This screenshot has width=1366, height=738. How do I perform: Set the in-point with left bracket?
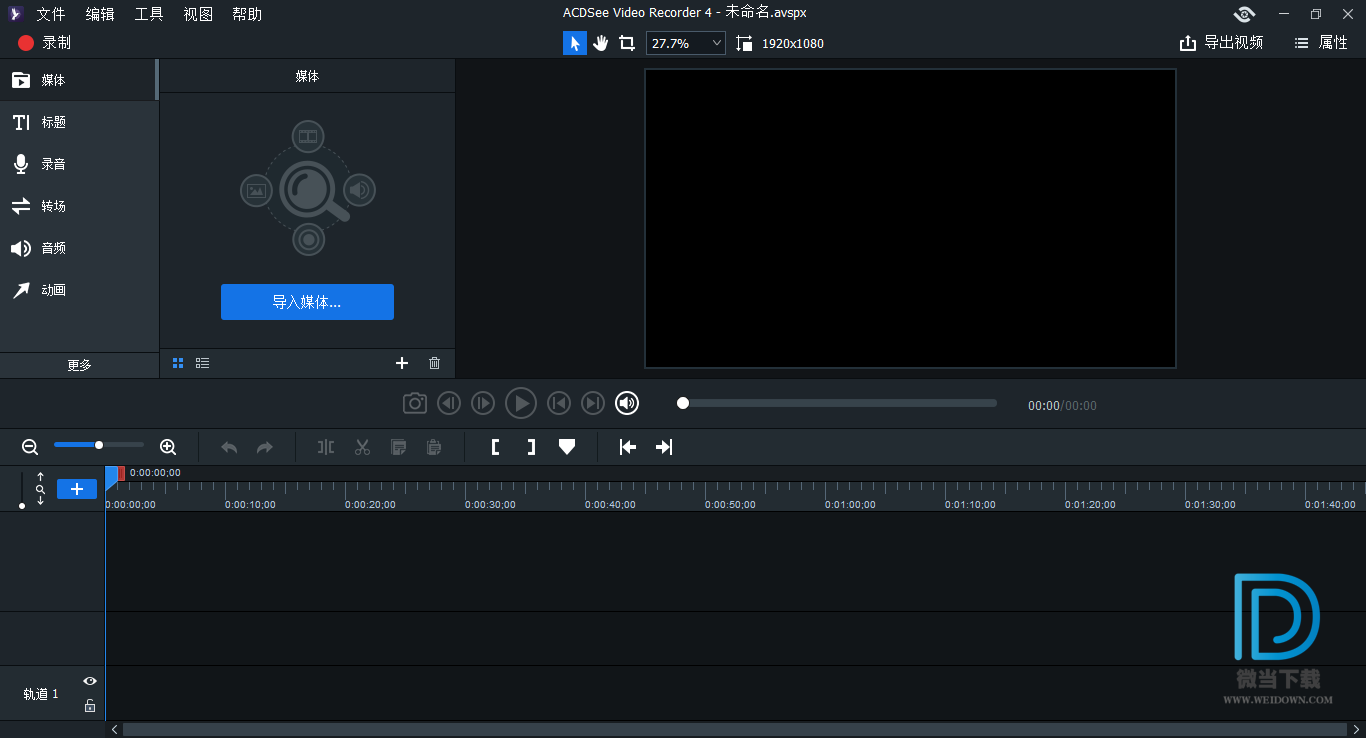coord(495,447)
